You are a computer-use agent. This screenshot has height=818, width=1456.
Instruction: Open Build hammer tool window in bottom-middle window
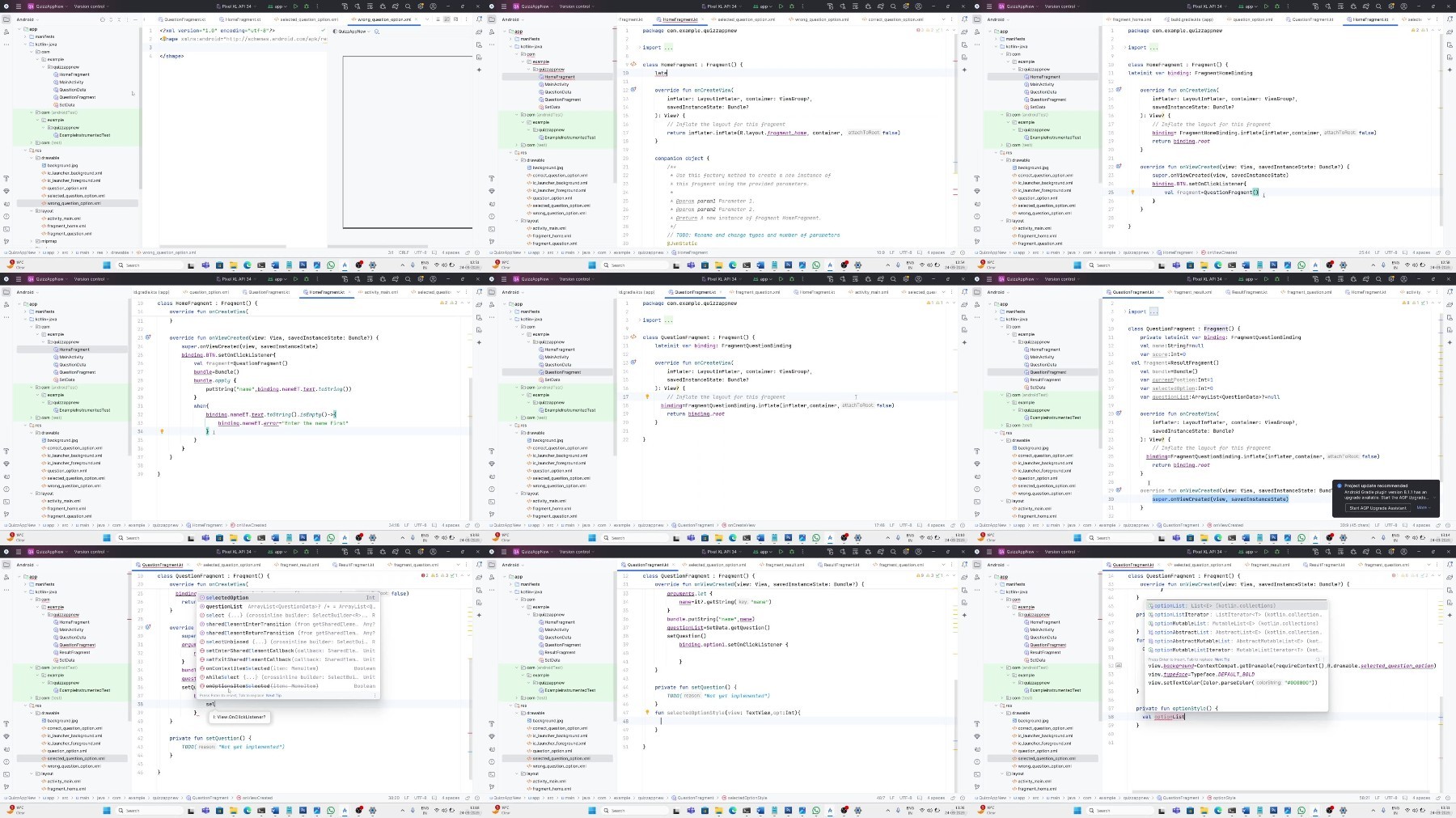(492, 723)
